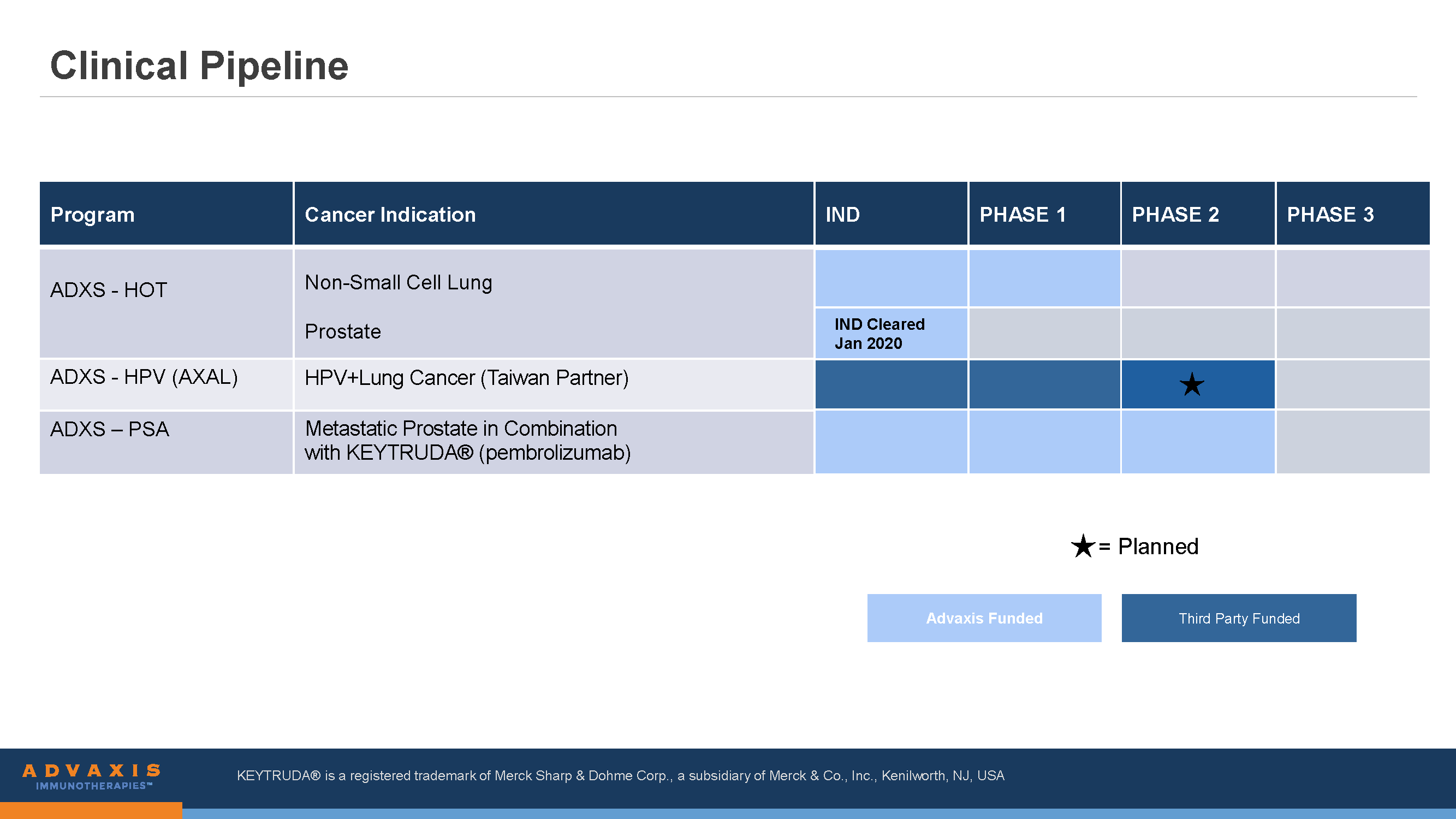Click the Advaxis Immunotherapies logo

(x=92, y=776)
